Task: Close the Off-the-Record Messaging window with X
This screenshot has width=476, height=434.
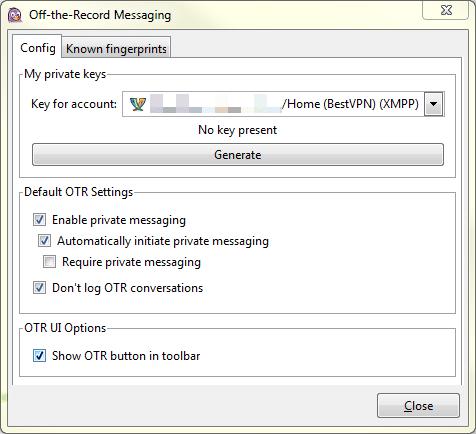Action: pyautogui.click(x=446, y=10)
